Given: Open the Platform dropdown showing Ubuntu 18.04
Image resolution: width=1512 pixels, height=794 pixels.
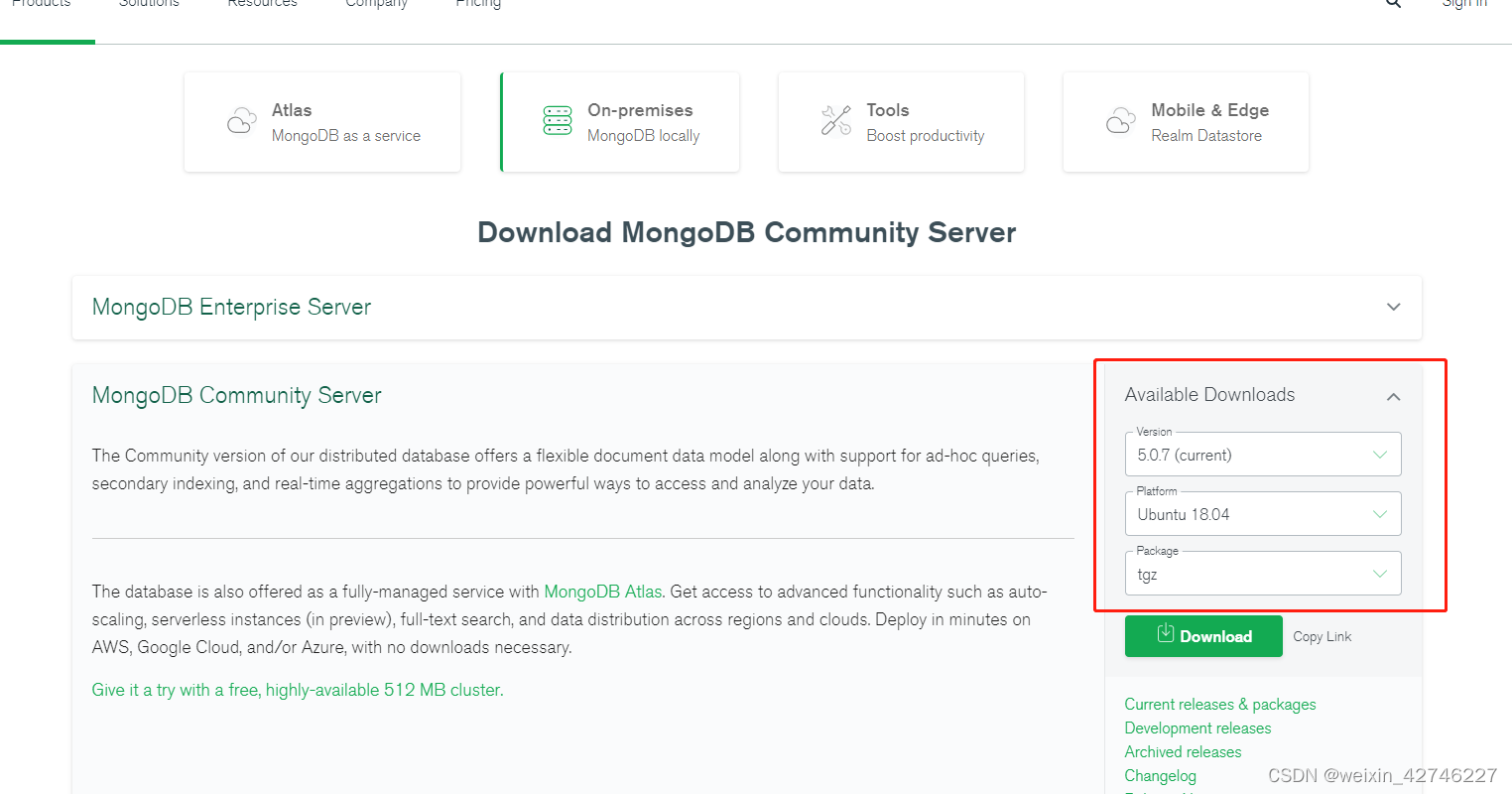Looking at the screenshot, I should (1263, 514).
